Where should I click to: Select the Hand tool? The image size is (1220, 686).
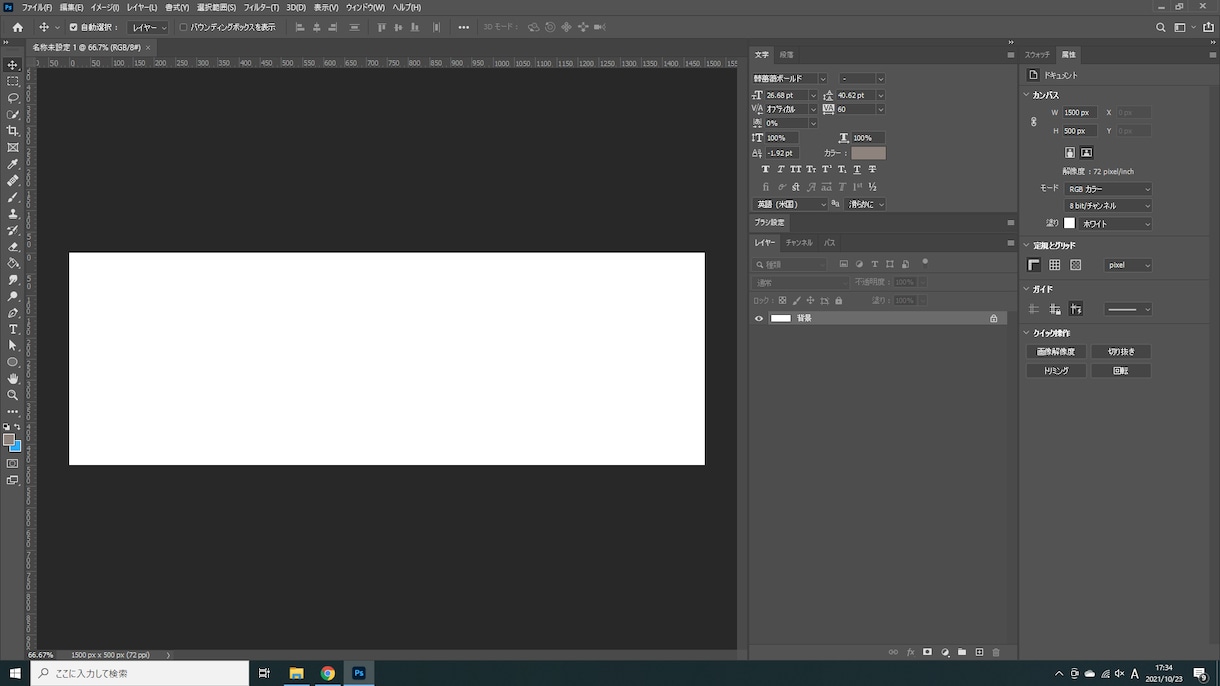[13, 379]
